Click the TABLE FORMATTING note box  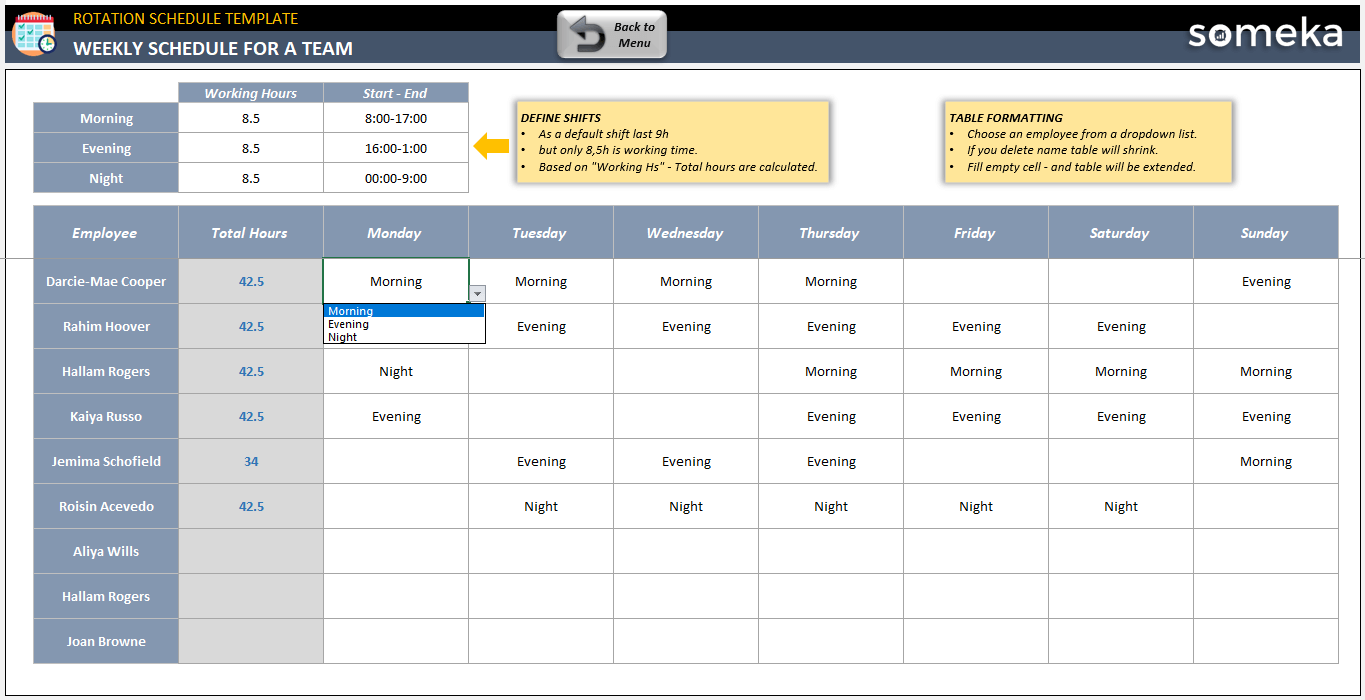[x=1088, y=142]
